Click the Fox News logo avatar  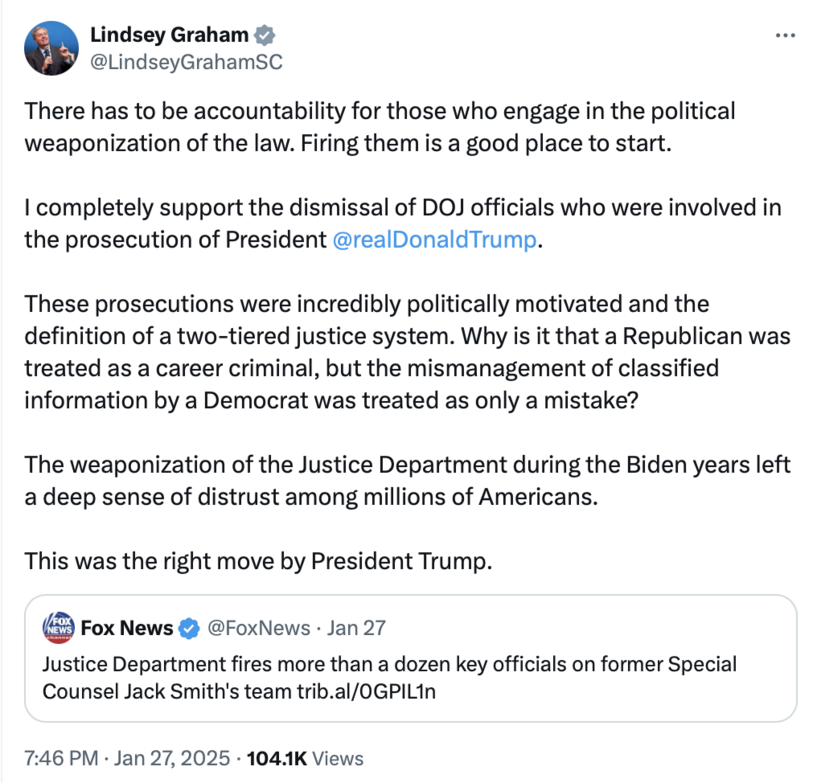click(57, 628)
